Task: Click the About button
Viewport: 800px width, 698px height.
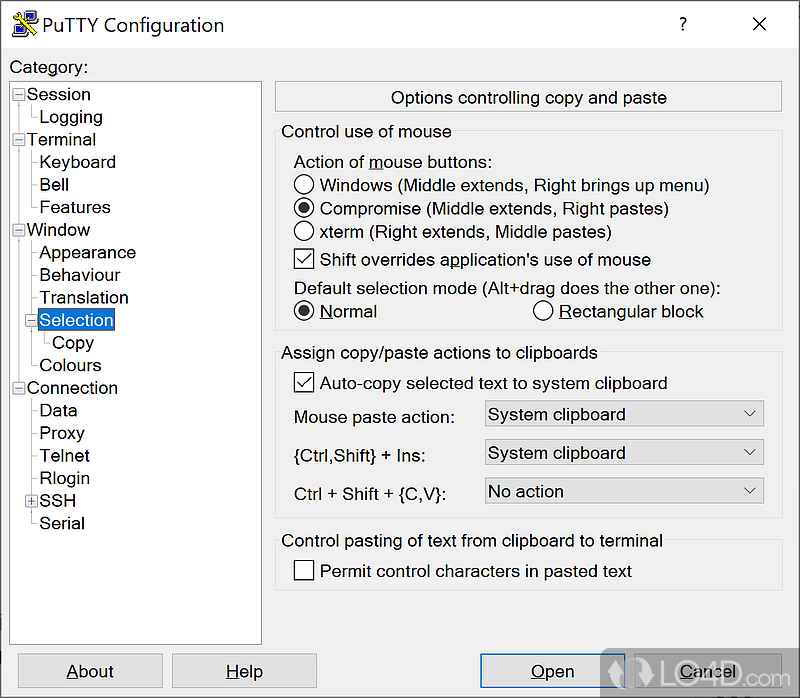Action: [x=90, y=671]
